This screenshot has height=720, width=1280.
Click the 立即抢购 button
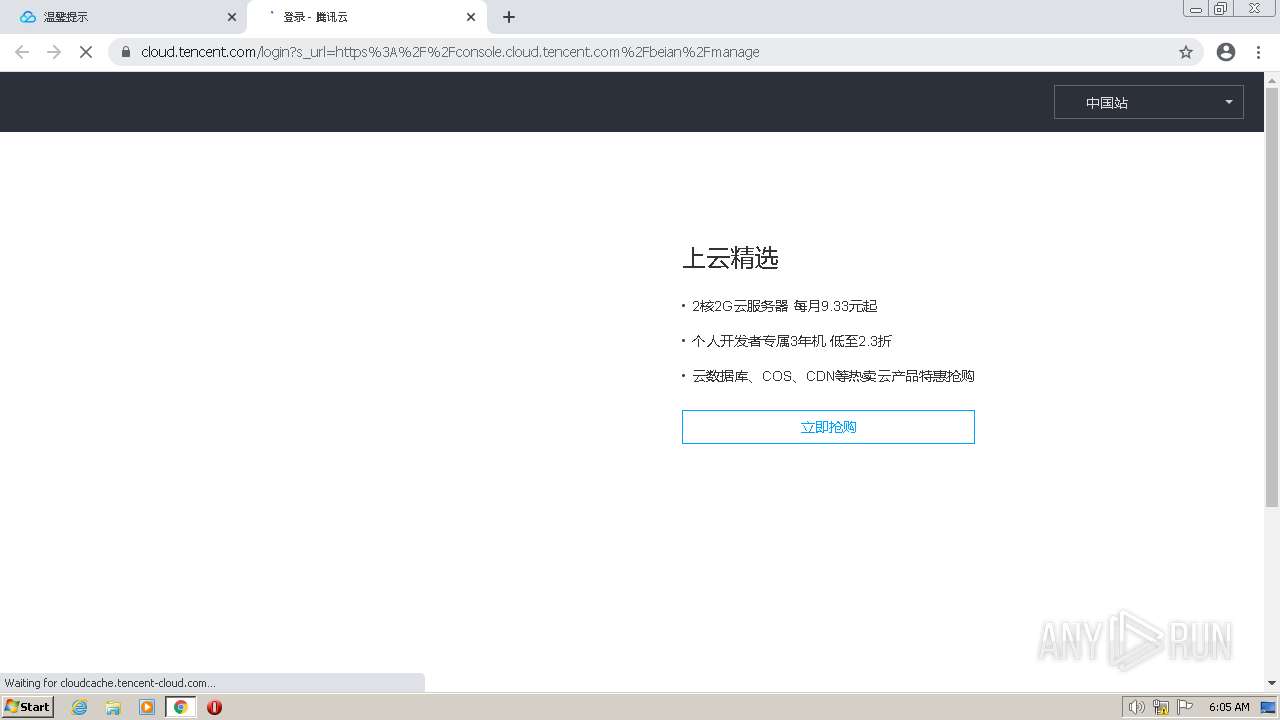tap(828, 427)
